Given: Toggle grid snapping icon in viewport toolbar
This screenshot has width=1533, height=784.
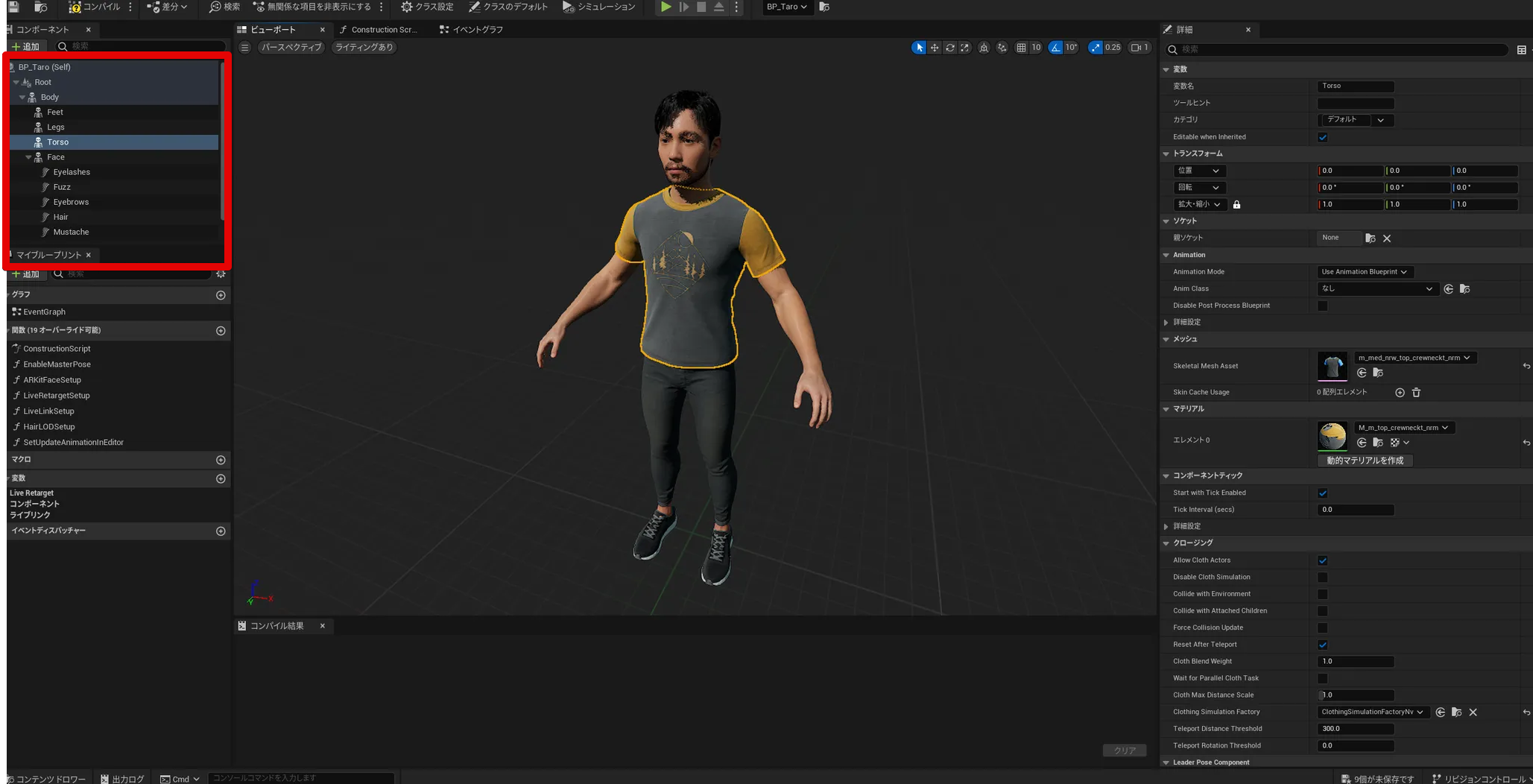Looking at the screenshot, I should pyautogui.click(x=1021, y=48).
